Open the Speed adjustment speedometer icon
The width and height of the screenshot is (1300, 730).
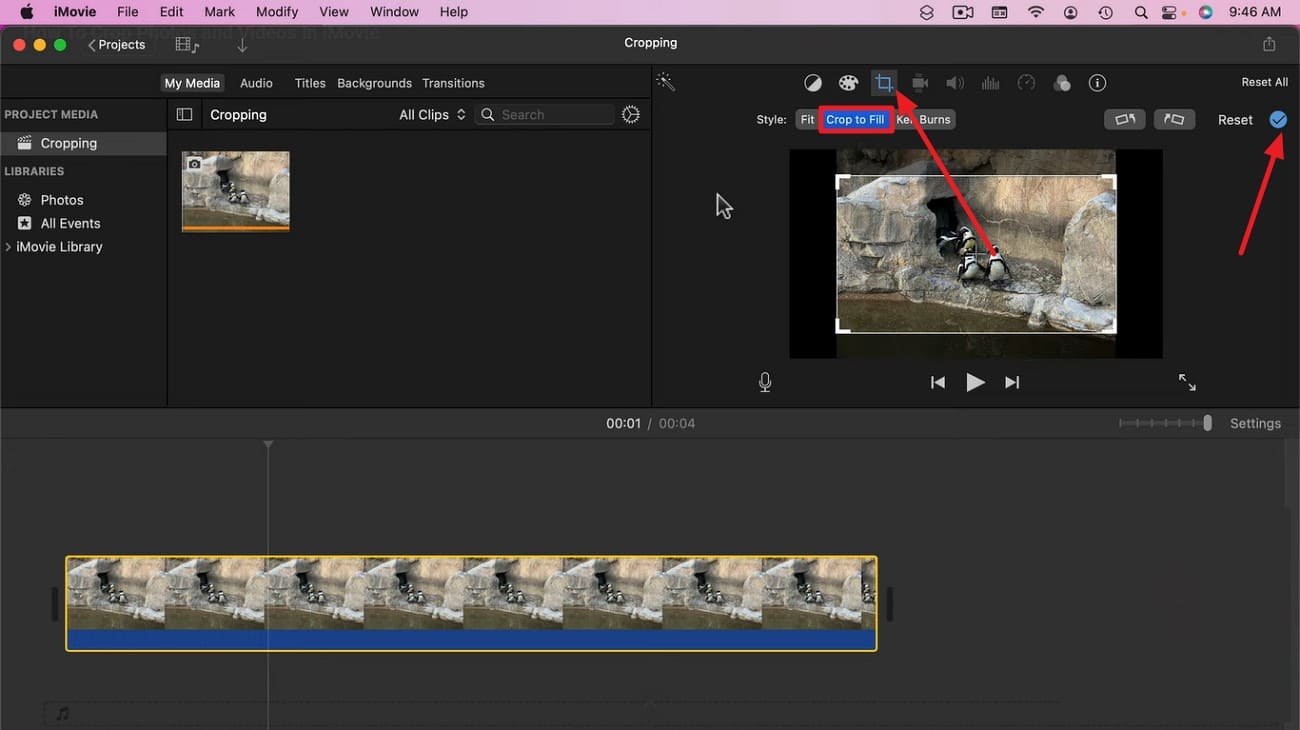(x=1026, y=83)
